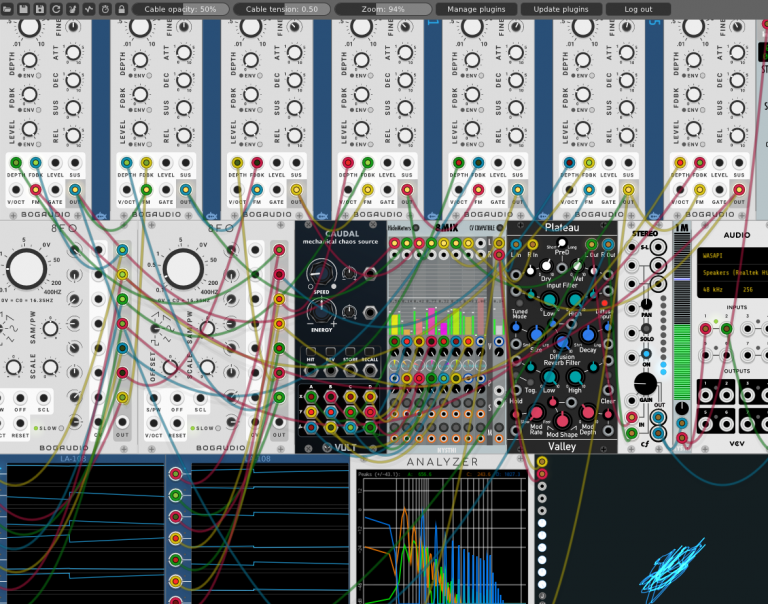768x604 pixels.
Task: Click the STORE button on Caudal
Action: click(x=350, y=352)
